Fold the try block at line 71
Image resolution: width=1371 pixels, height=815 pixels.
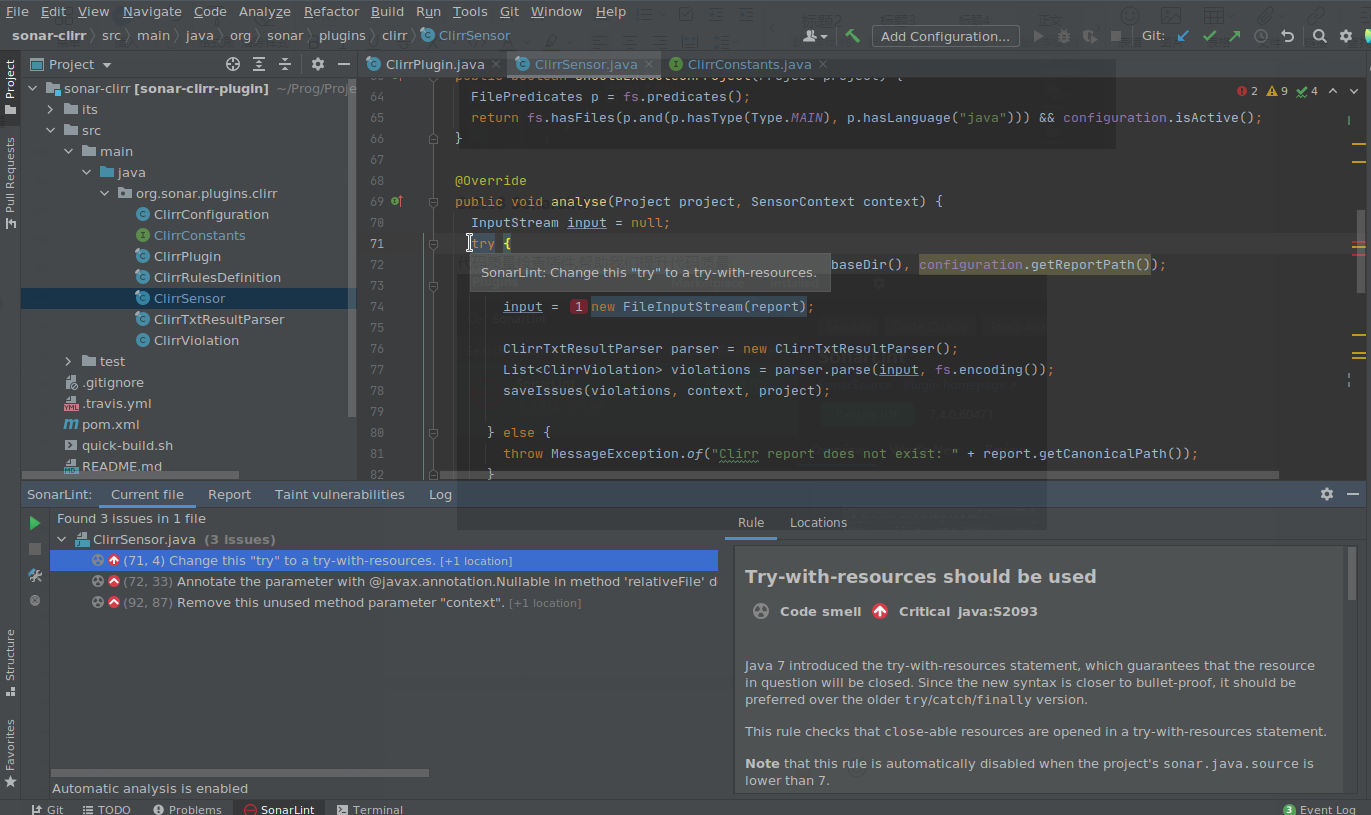coord(433,243)
